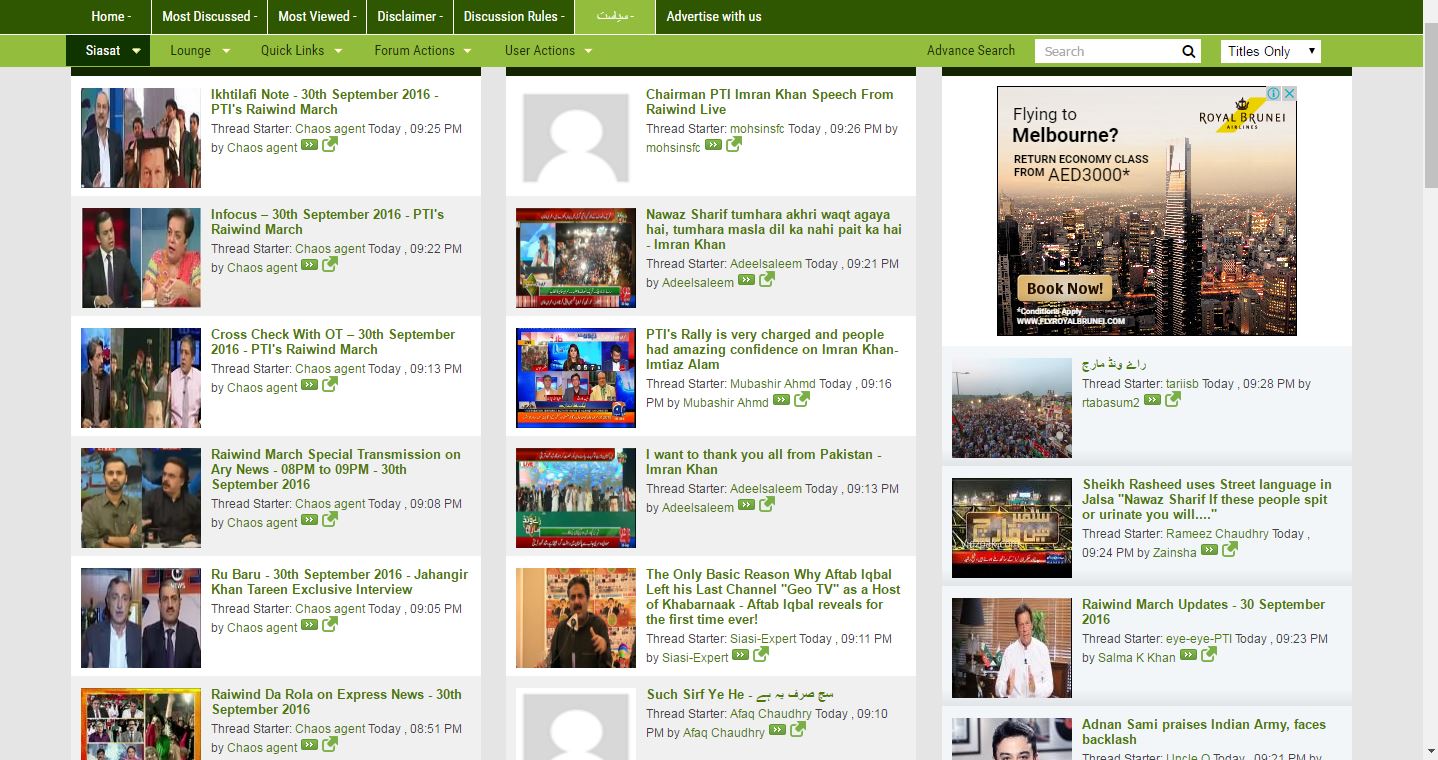New-window icon for PTI's Rally is very charged thread
1438x760 pixels.
(x=801, y=399)
